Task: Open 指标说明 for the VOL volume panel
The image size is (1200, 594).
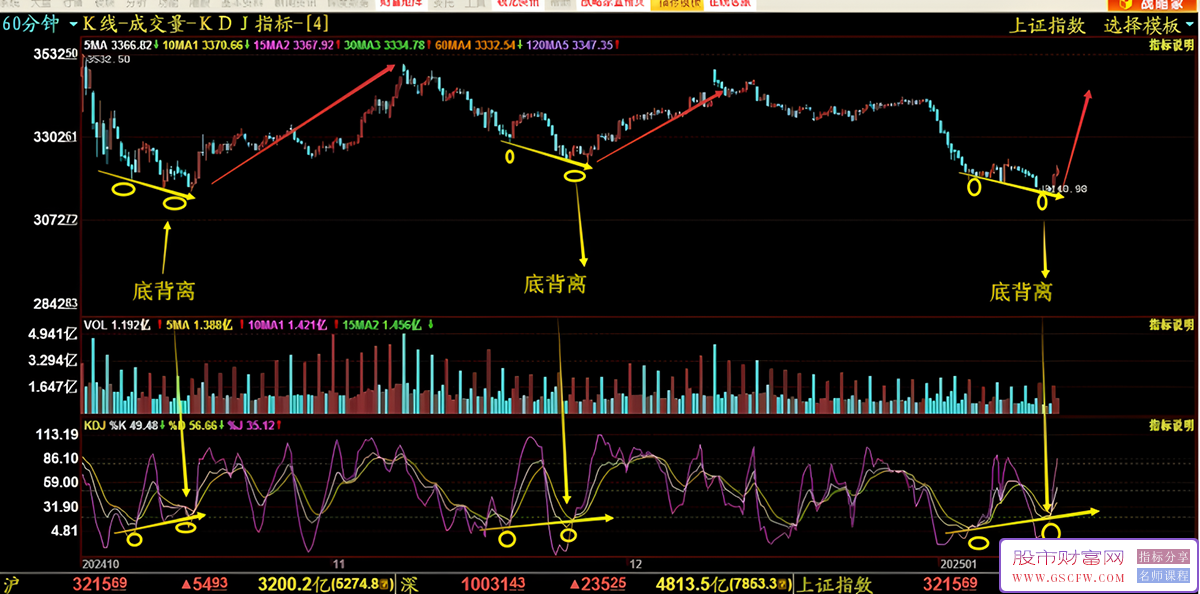Action: click(x=1170, y=324)
